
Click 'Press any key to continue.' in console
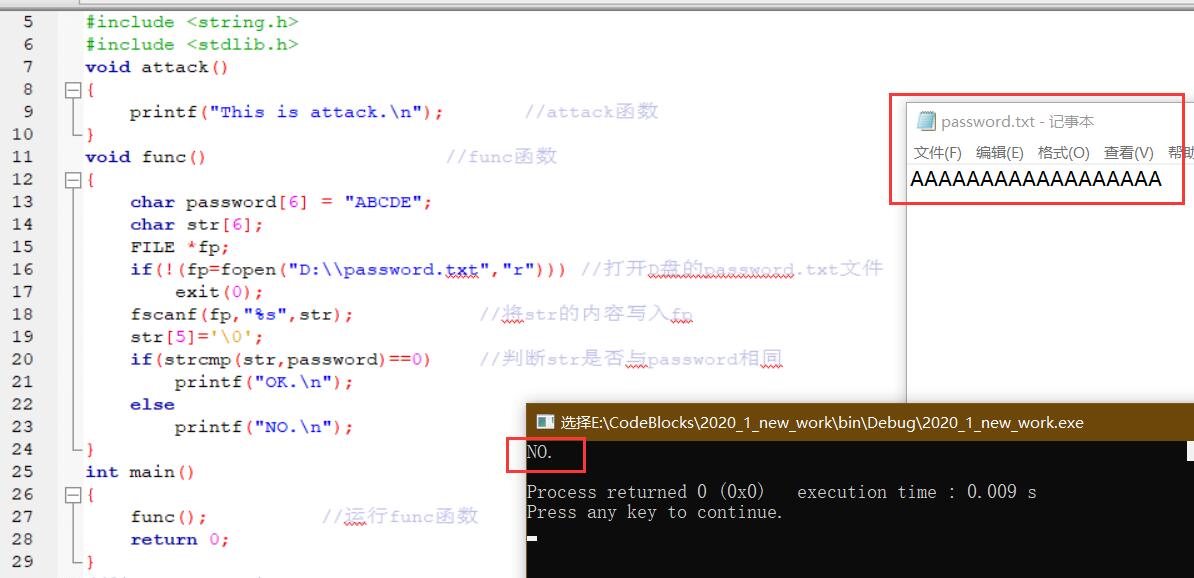tap(655, 512)
